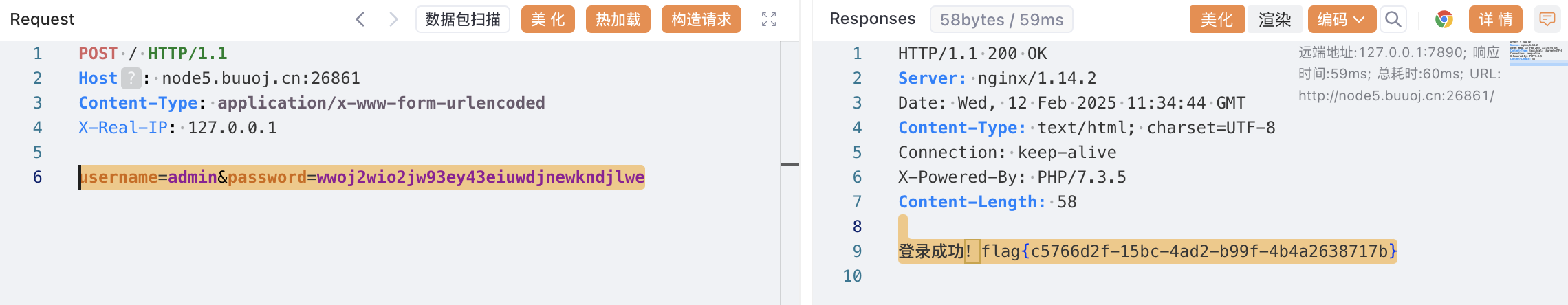The image size is (1568, 305).
Task: Open the 编码 encoding dropdown
Action: pos(1341,19)
